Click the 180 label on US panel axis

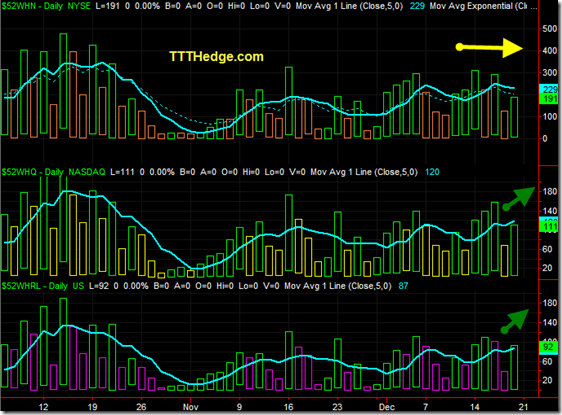[549, 303]
